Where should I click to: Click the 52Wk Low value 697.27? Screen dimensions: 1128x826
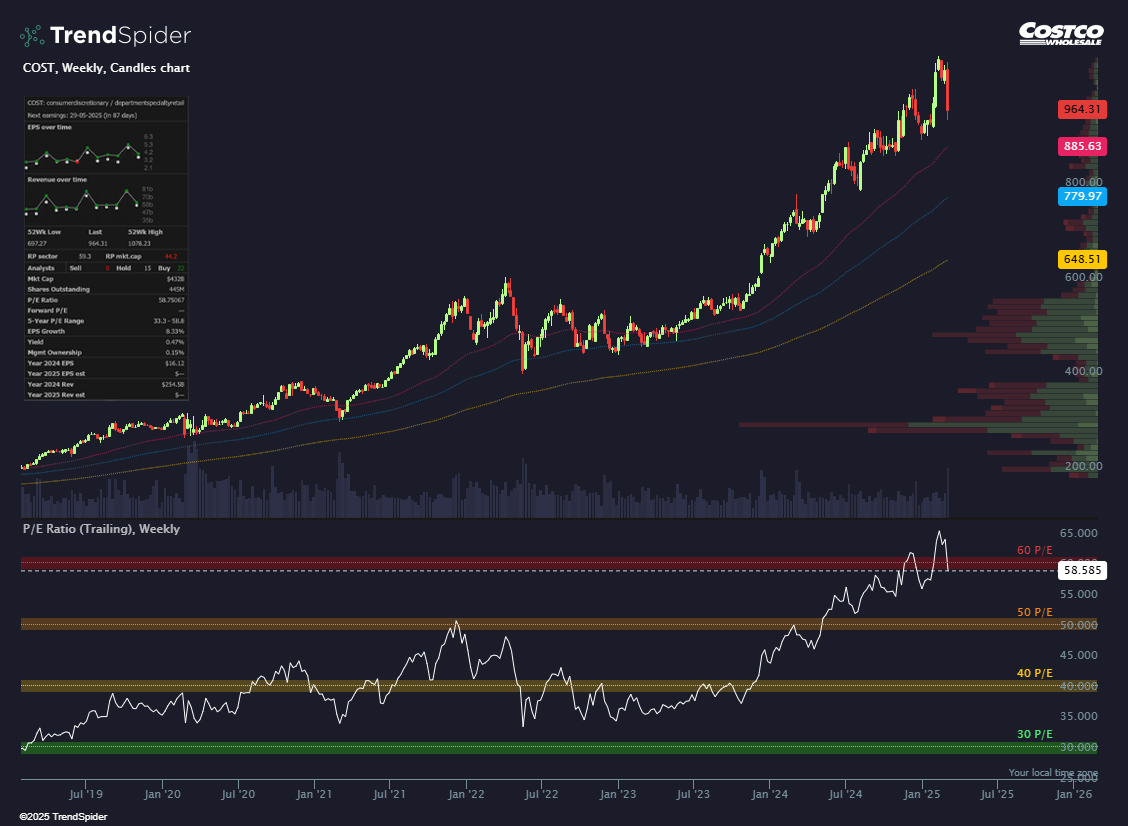(37, 243)
